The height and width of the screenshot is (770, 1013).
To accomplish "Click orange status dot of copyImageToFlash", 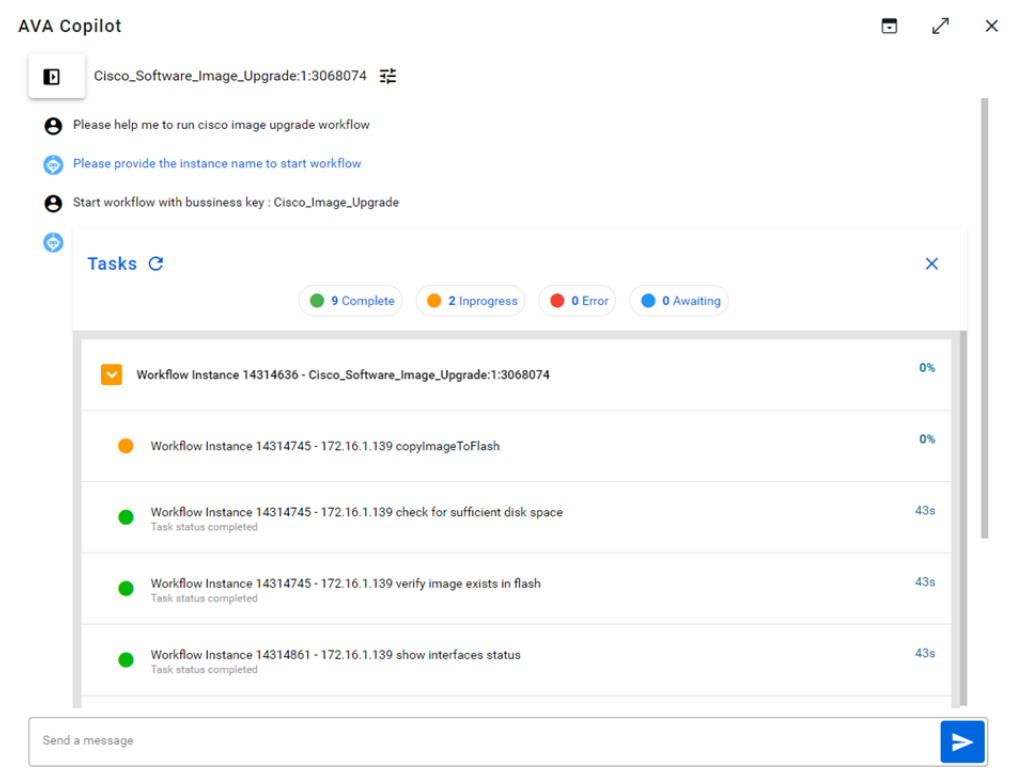I will (x=126, y=446).
